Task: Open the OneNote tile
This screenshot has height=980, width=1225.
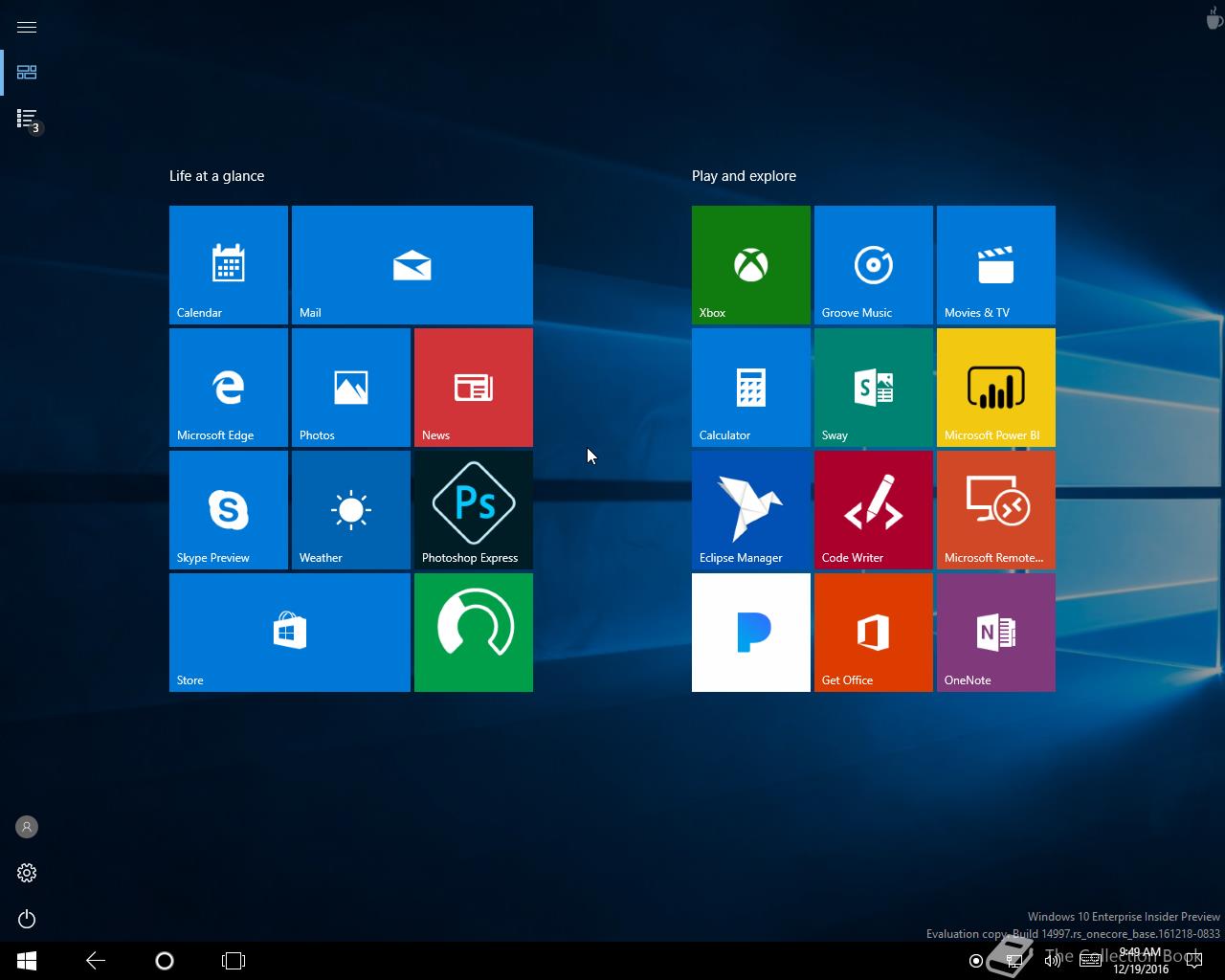Action: point(996,633)
